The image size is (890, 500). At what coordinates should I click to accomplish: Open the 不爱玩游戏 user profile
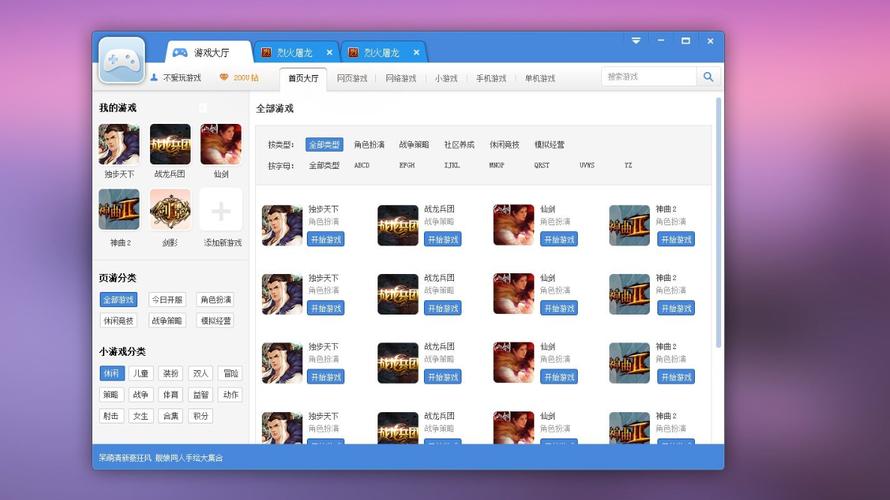coord(176,78)
